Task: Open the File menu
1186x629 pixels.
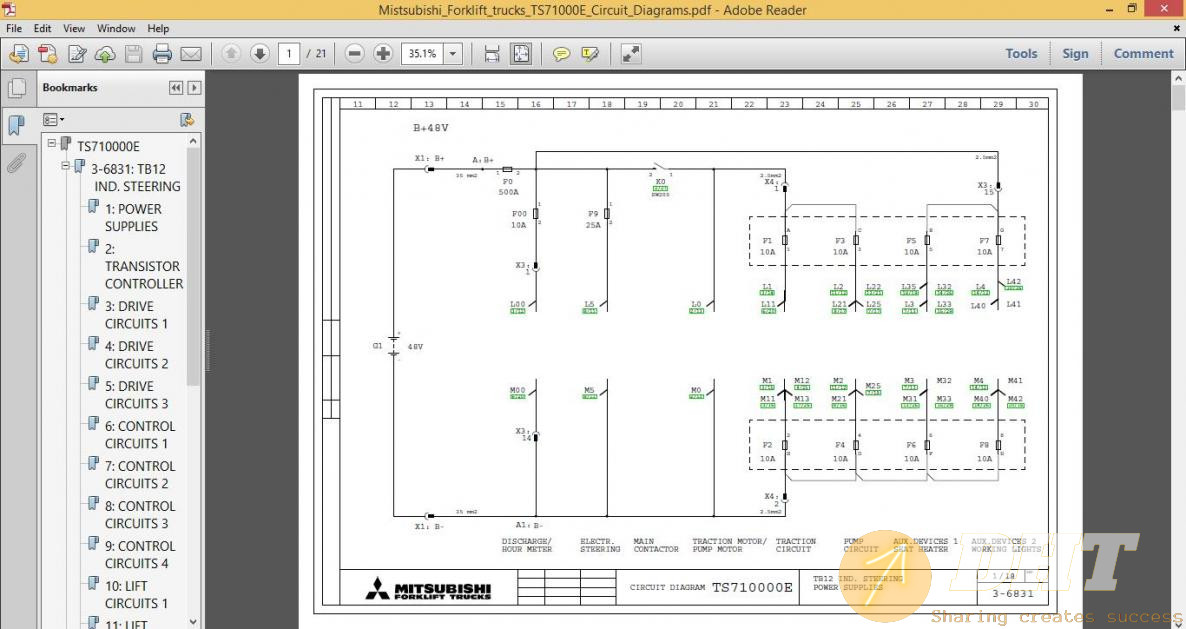Action: (x=14, y=29)
